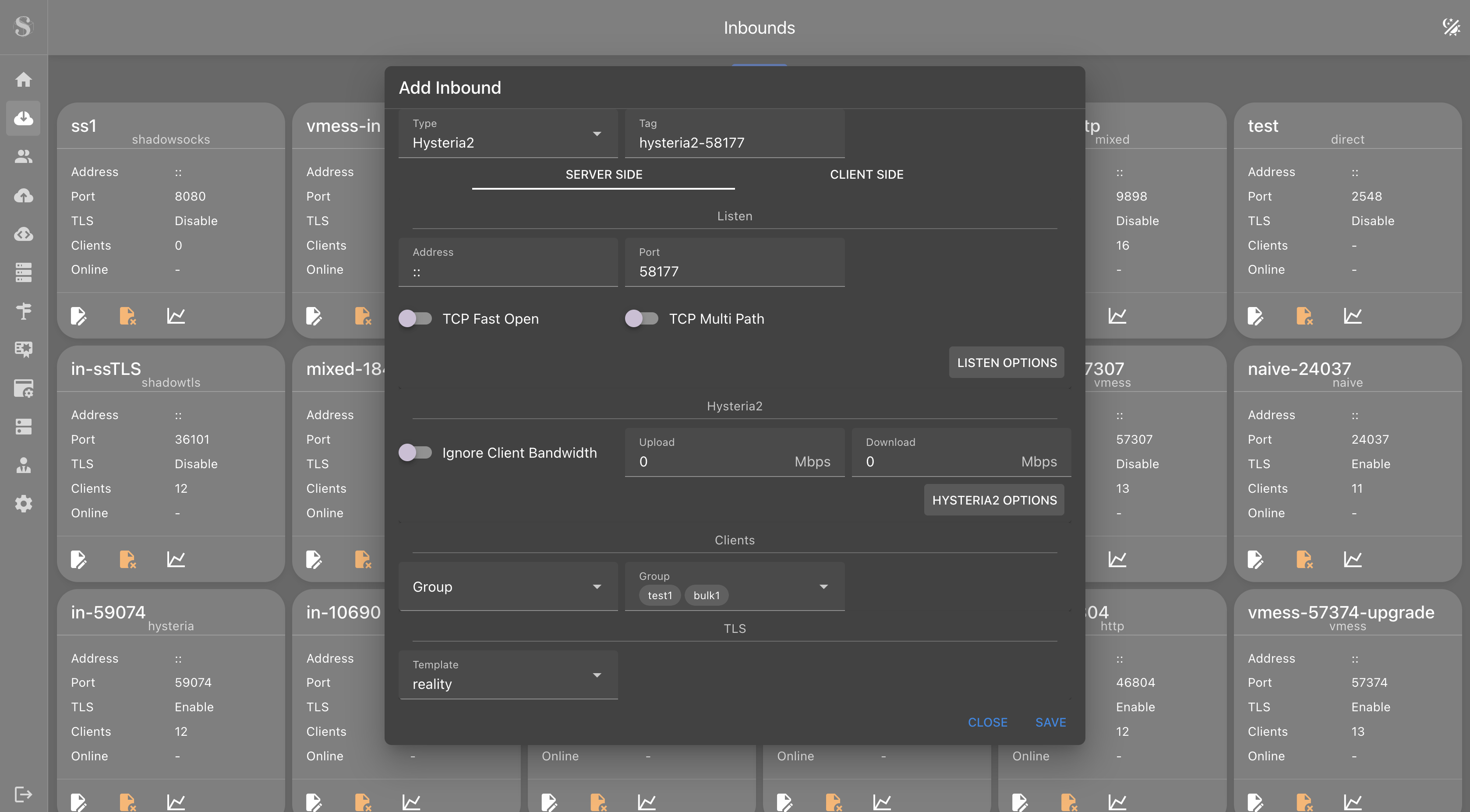Open the stats chart icon on the test card
The height and width of the screenshot is (812, 1470).
tap(1353, 315)
